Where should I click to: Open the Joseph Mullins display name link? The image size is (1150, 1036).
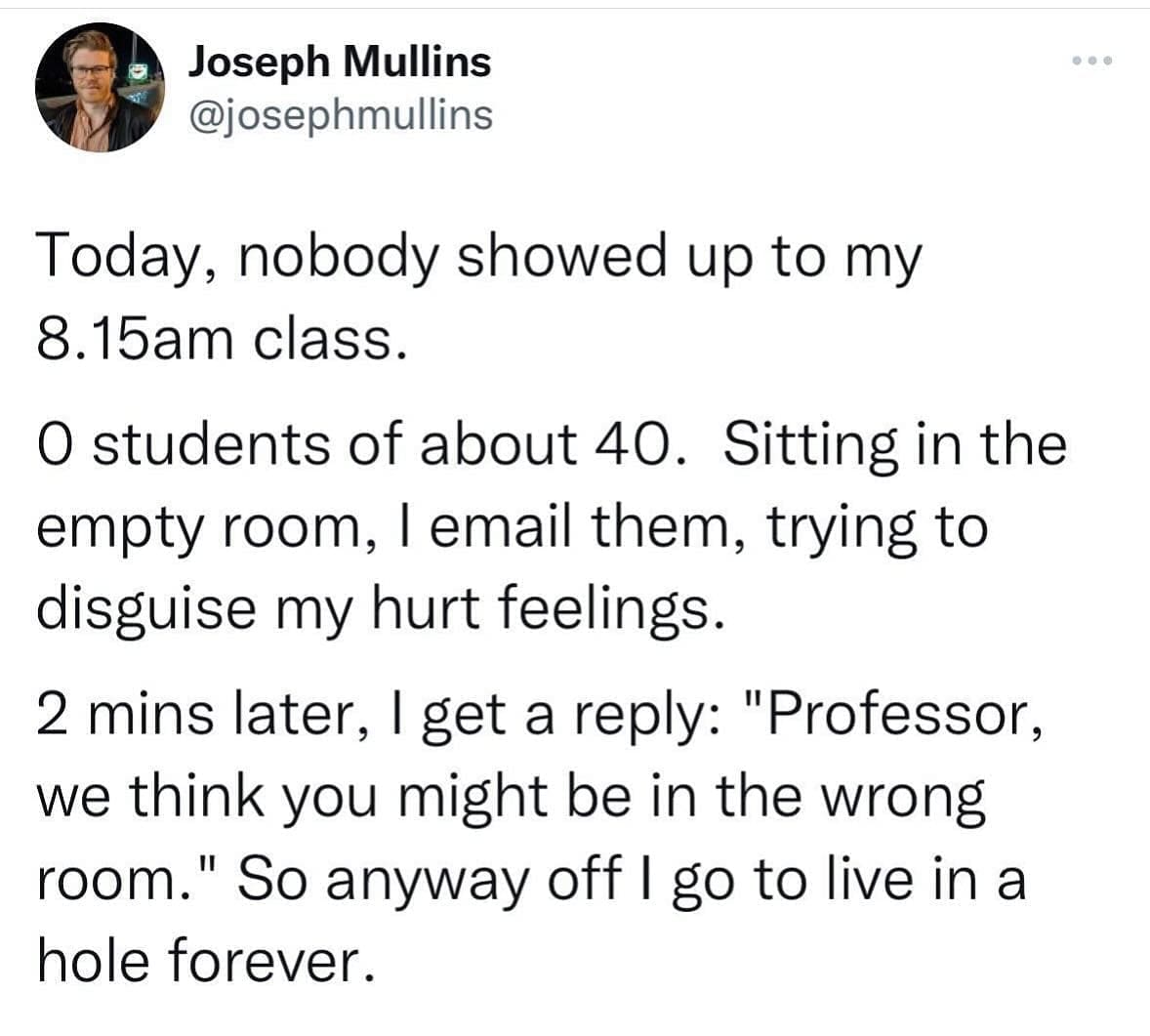tap(339, 62)
